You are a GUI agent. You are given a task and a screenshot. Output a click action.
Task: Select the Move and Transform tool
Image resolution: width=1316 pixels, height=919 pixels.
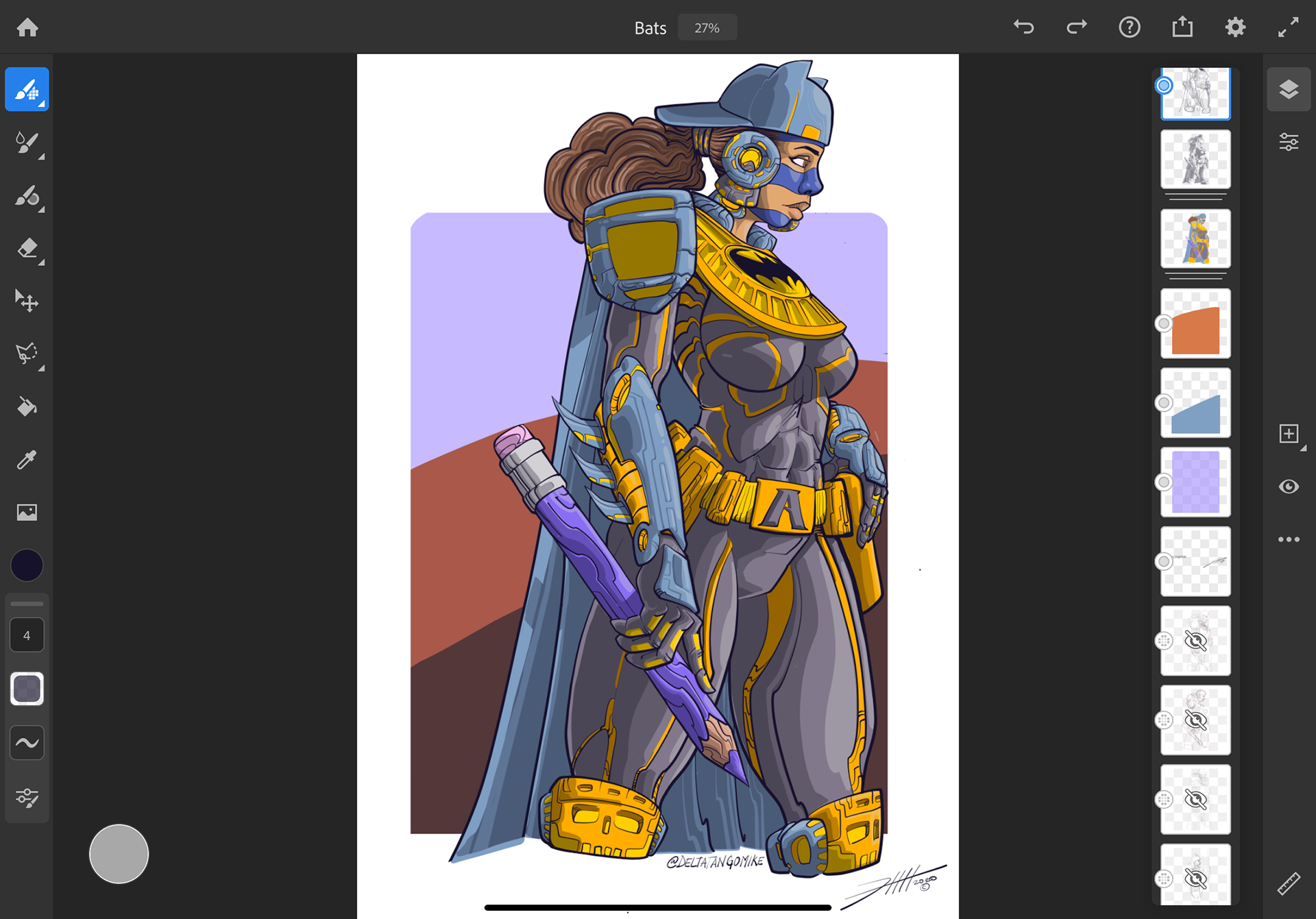(27, 301)
